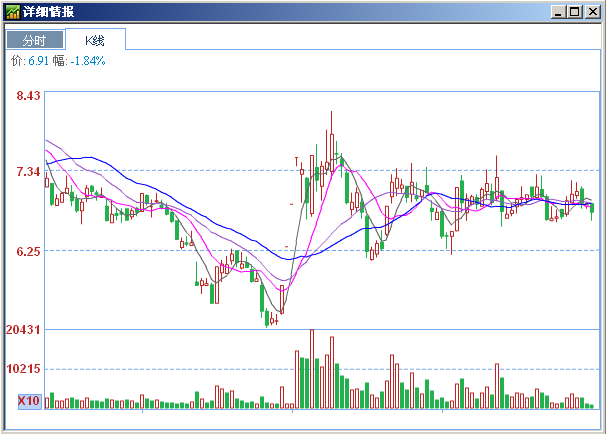Click the 20431 volume axis label
This screenshot has width=606, height=434.
[x=23, y=330]
